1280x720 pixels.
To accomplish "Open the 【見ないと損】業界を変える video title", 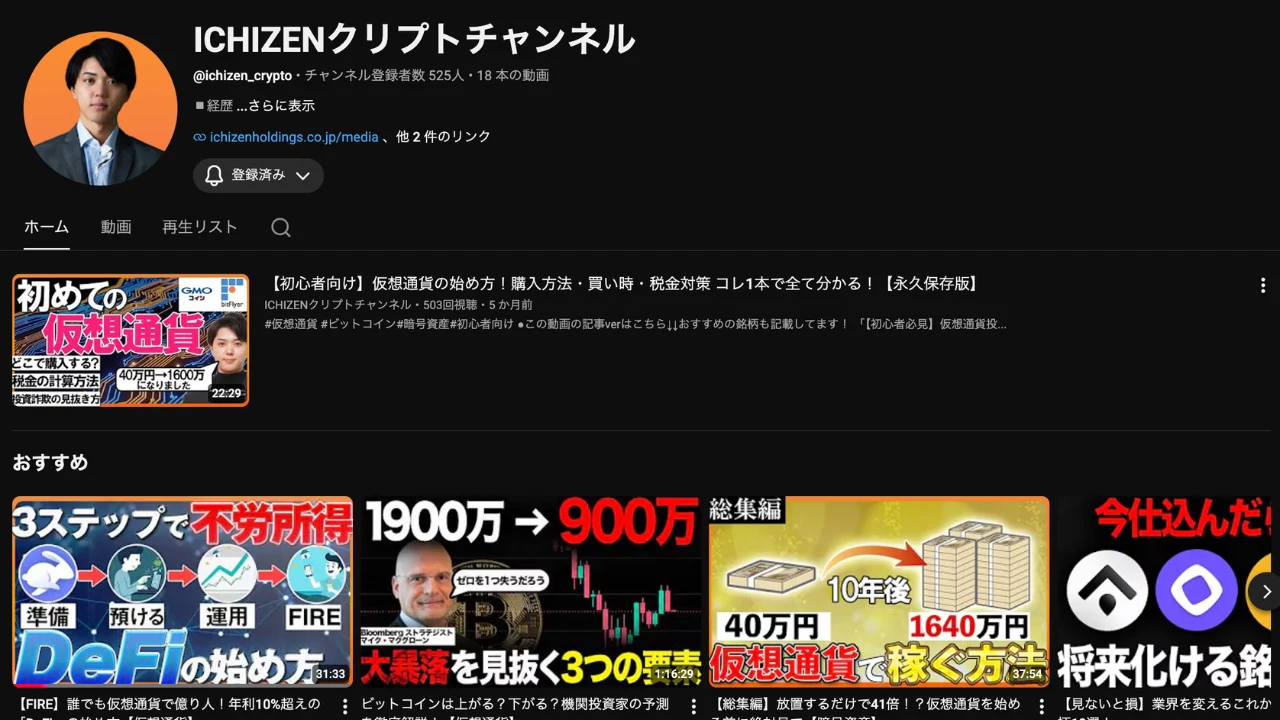I will tap(1165, 710).
